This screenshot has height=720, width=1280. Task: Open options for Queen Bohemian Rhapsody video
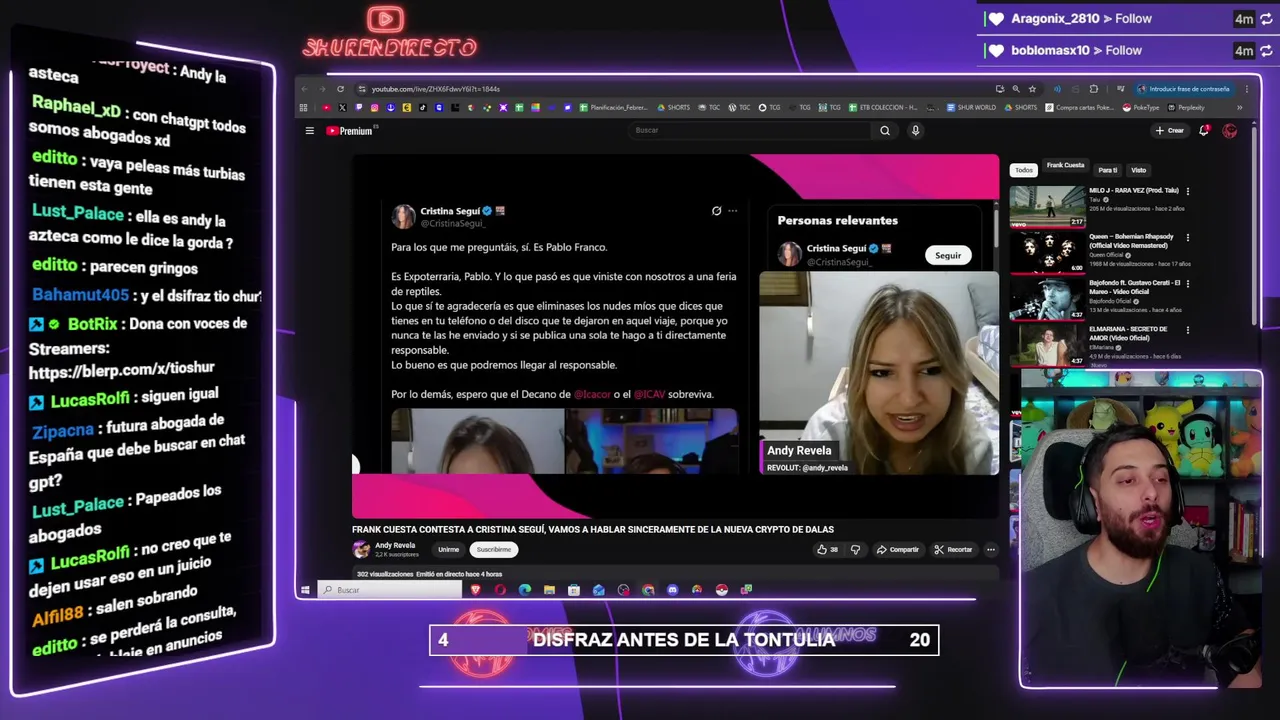(x=1188, y=238)
